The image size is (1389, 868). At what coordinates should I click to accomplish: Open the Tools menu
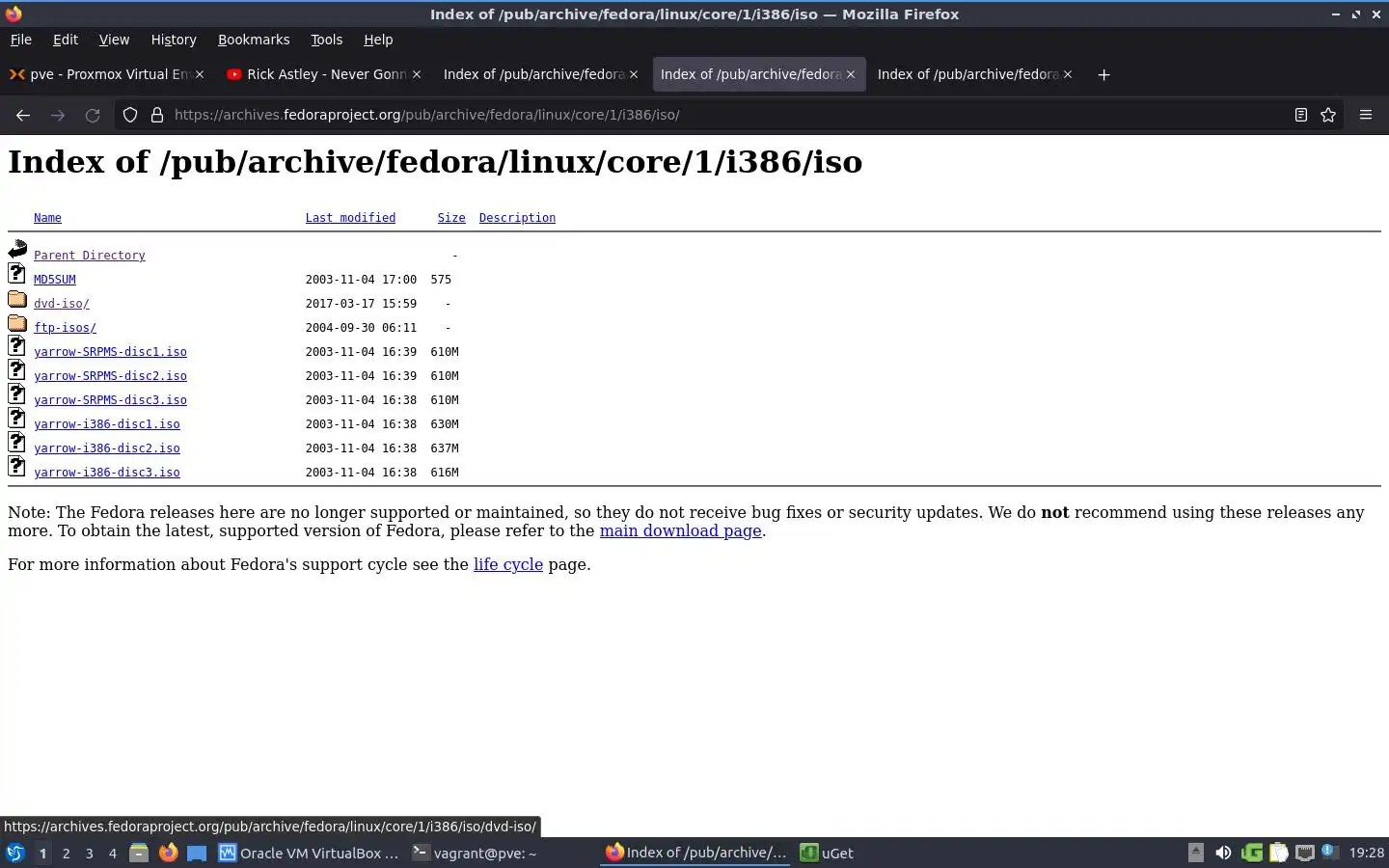click(x=326, y=40)
